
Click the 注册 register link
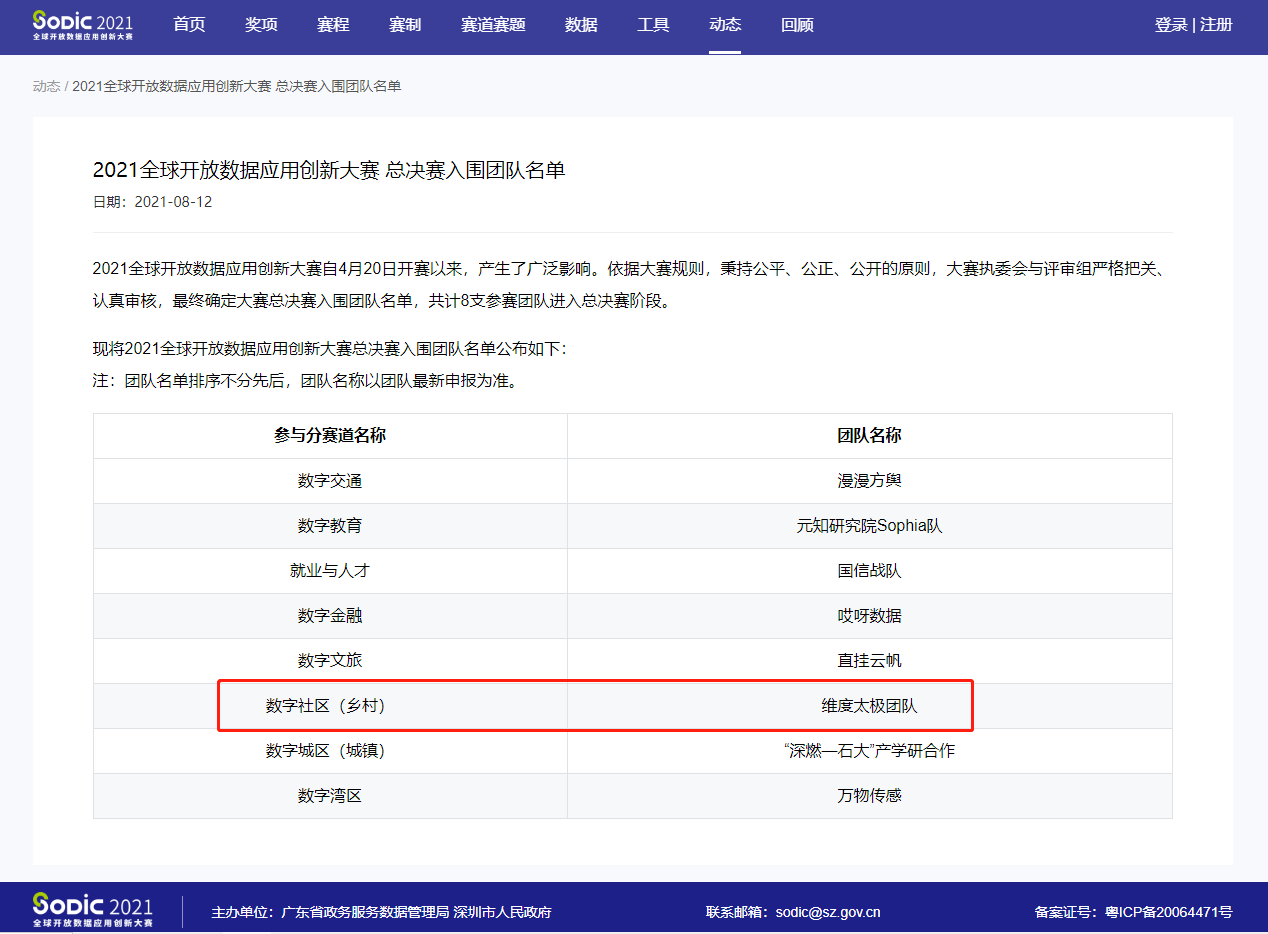[1217, 25]
